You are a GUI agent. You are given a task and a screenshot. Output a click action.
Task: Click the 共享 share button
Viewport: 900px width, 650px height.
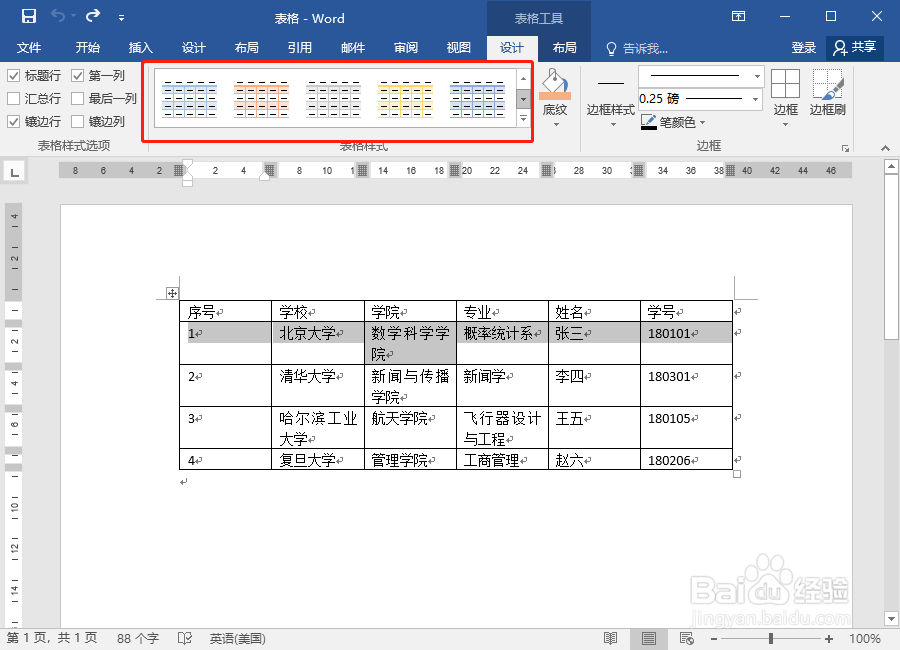pos(855,48)
